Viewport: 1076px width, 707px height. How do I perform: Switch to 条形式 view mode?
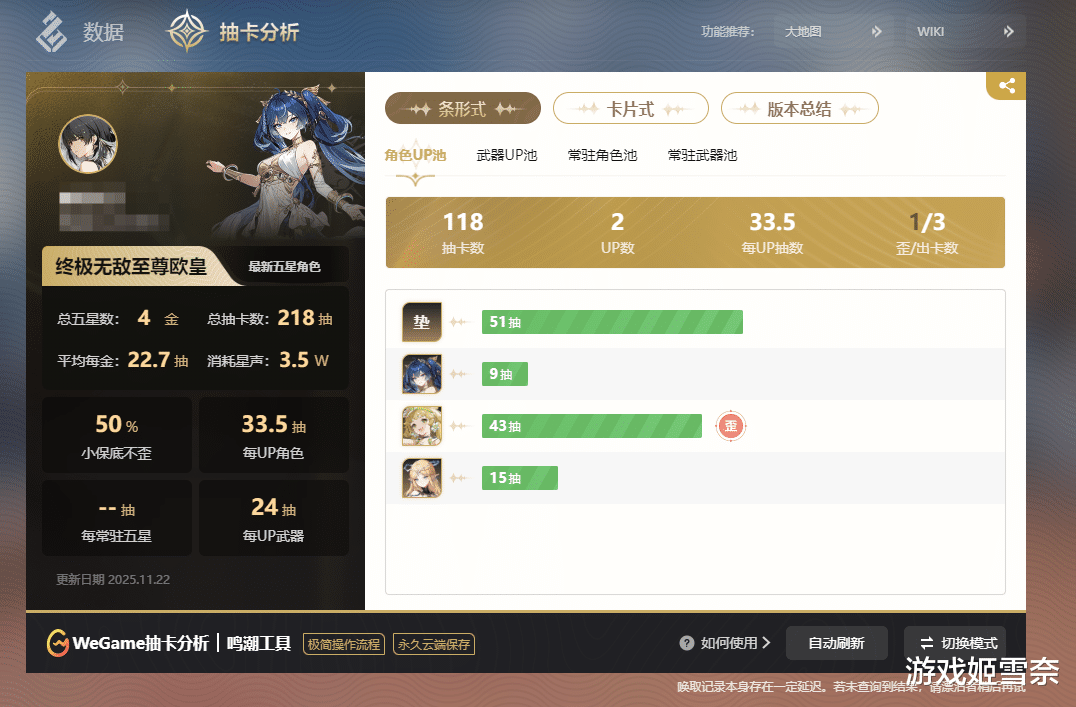tap(463, 108)
